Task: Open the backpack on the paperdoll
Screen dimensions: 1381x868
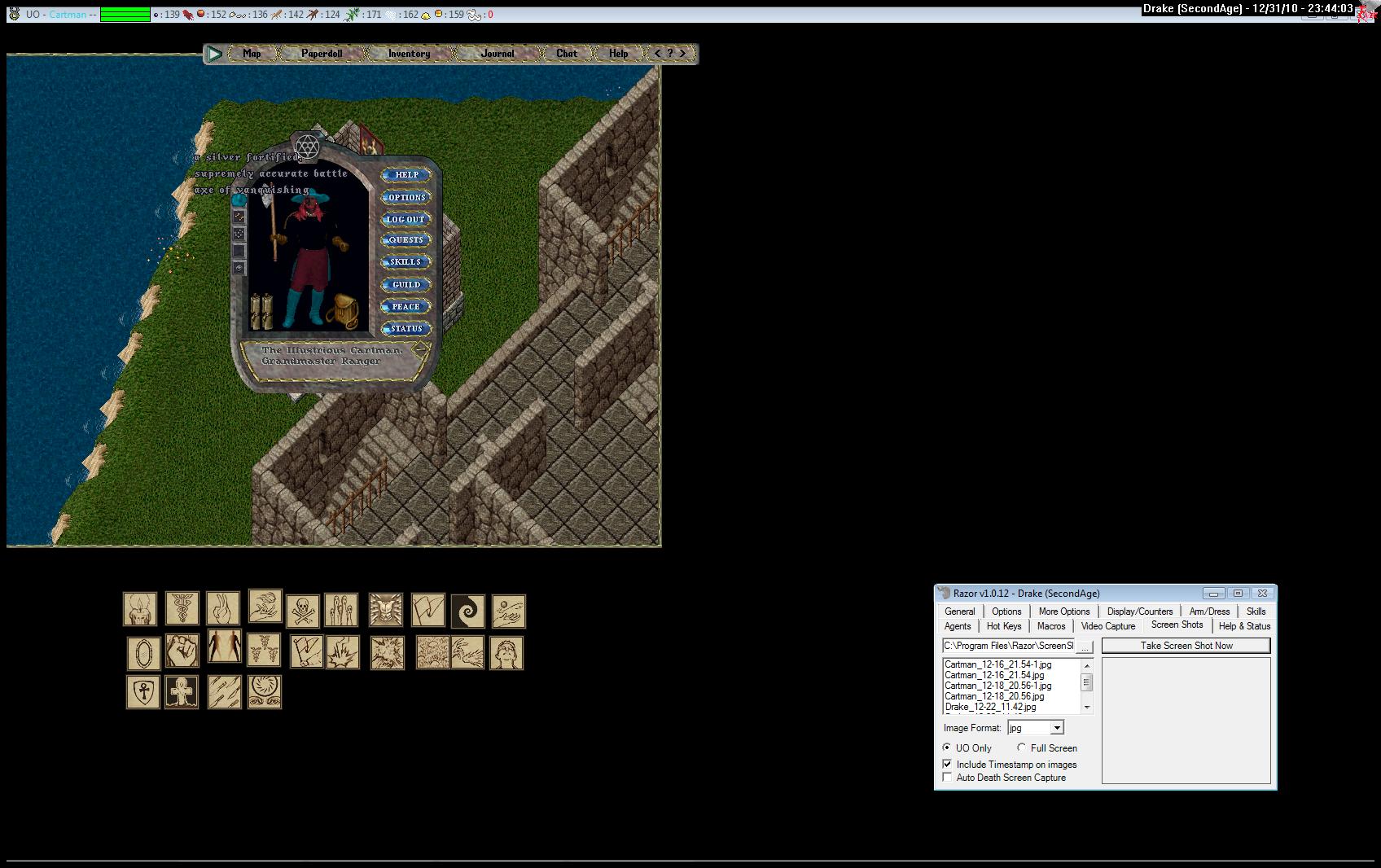Action: tap(342, 311)
